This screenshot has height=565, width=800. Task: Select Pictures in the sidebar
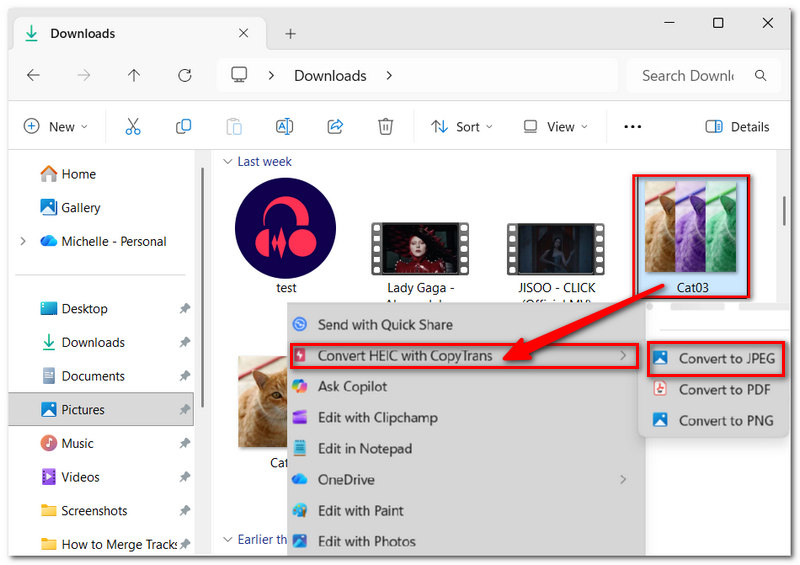click(101, 409)
